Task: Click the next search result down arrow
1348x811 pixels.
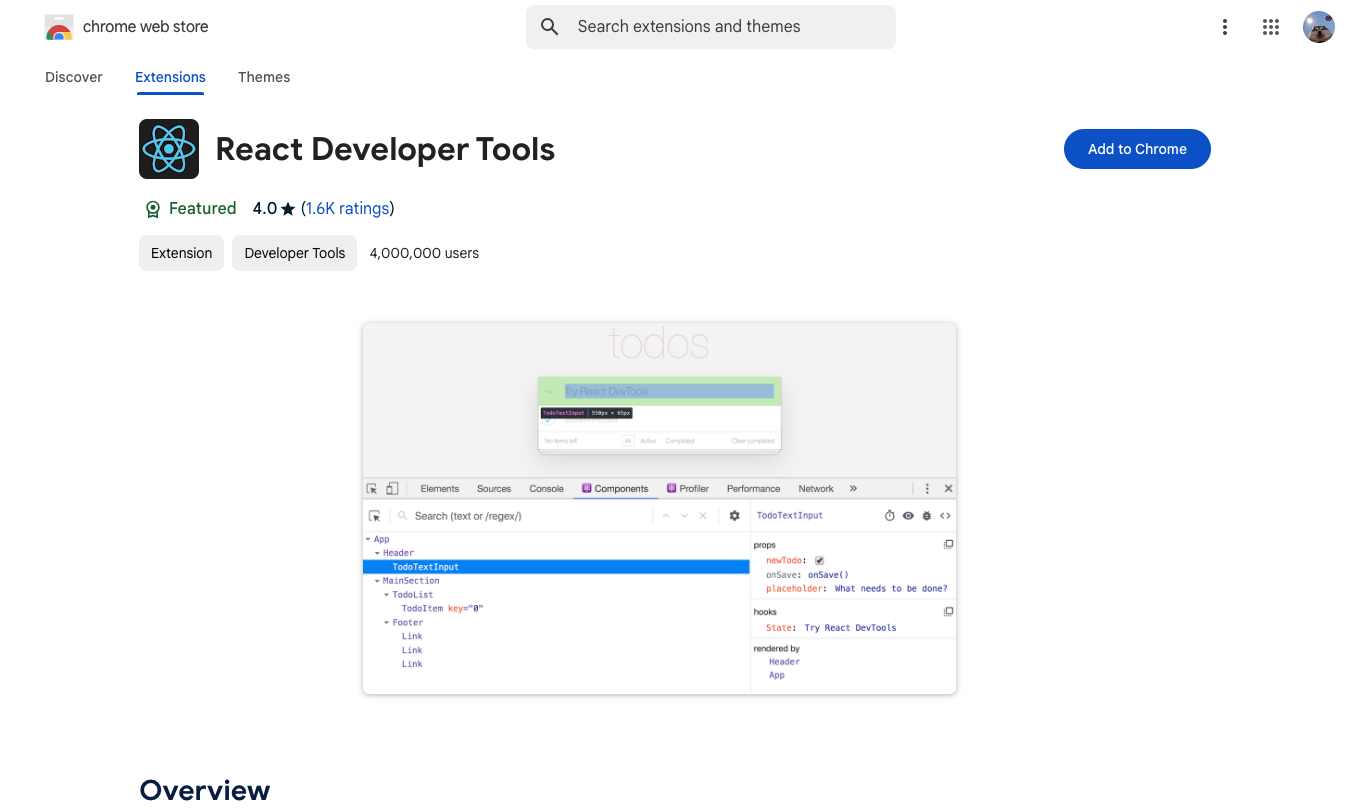Action: point(684,516)
